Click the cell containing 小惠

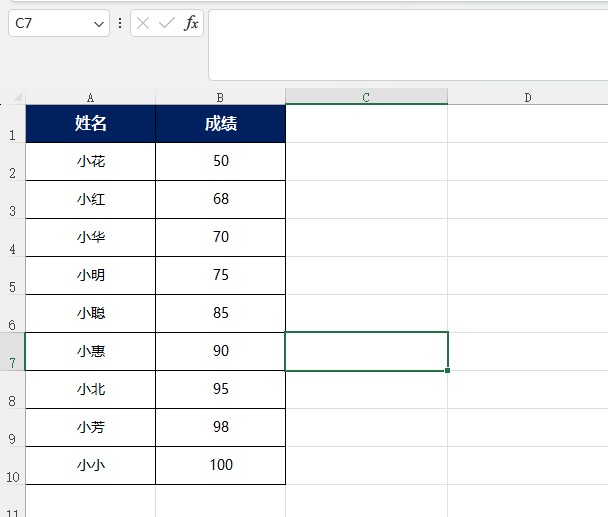tap(90, 351)
